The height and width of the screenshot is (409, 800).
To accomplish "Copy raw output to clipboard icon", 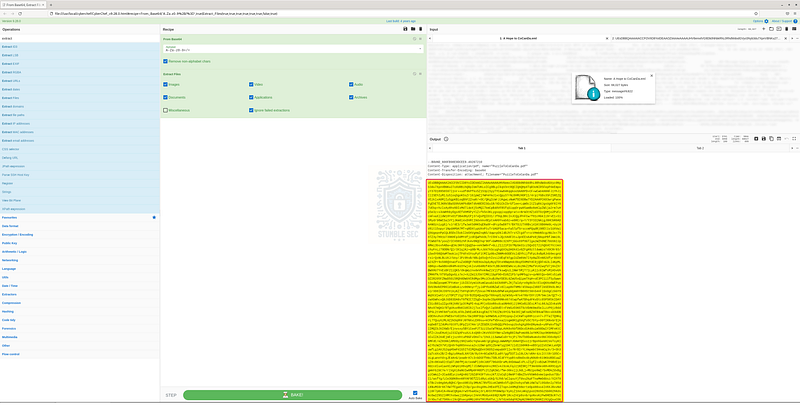I will (x=771, y=139).
